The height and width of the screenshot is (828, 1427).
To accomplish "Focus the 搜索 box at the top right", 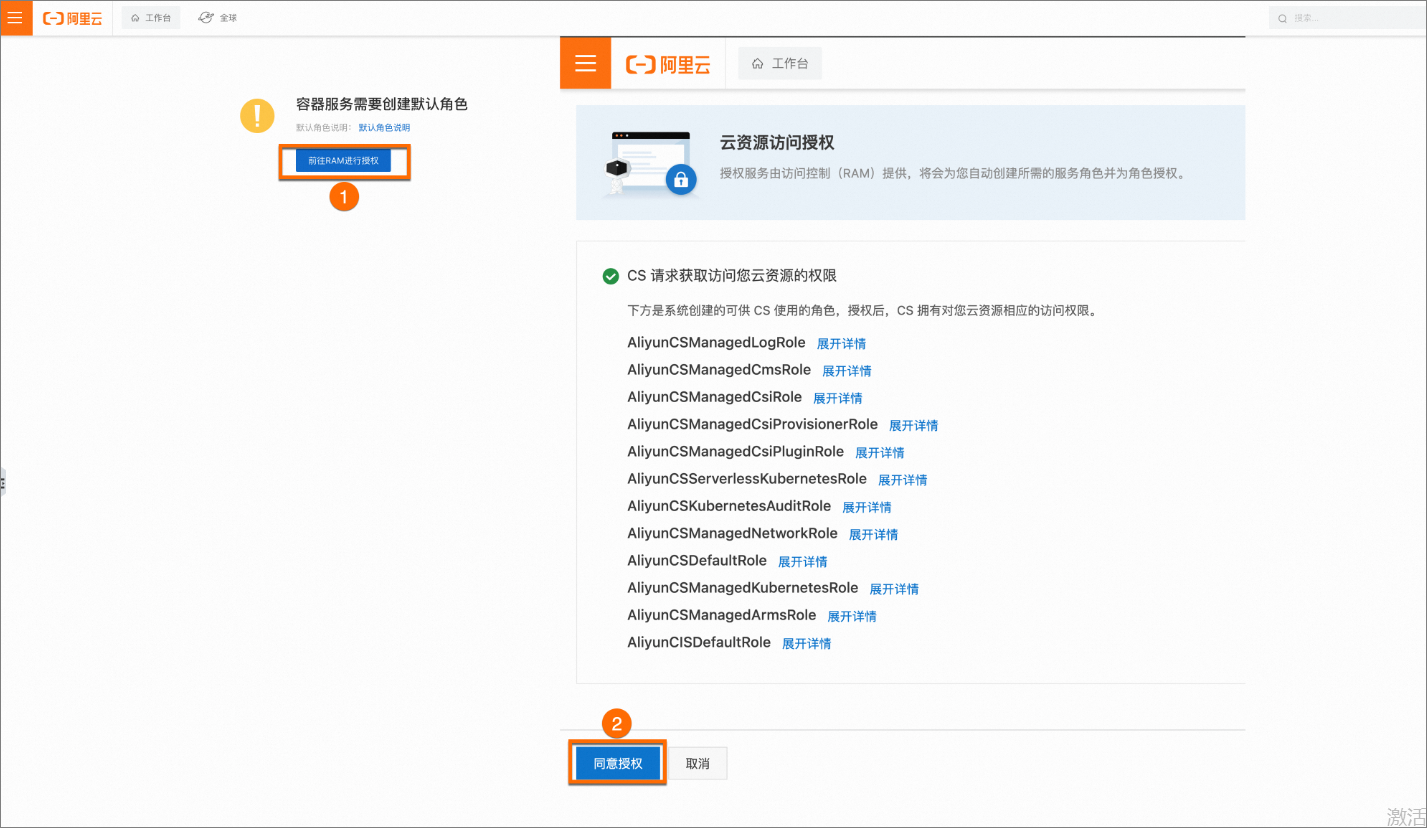I will (x=1346, y=18).
